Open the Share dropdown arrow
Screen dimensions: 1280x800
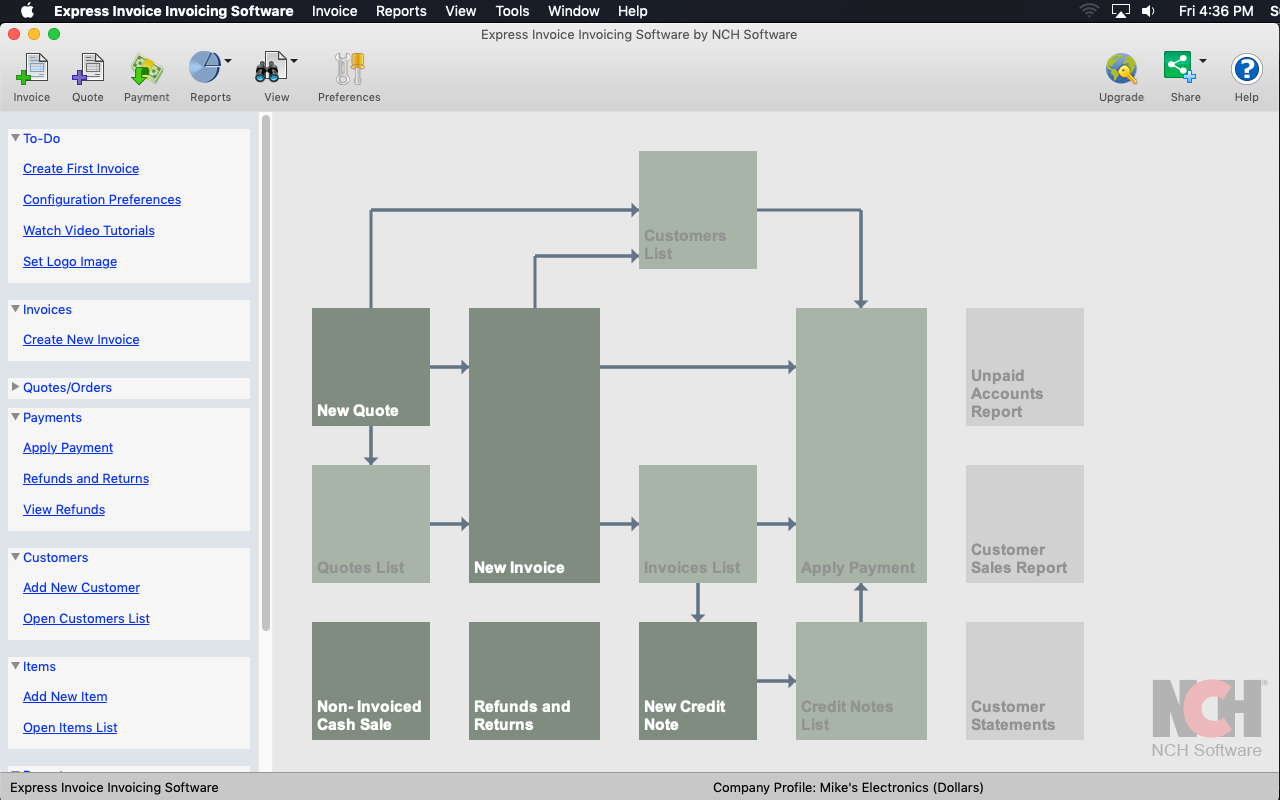[x=1203, y=61]
